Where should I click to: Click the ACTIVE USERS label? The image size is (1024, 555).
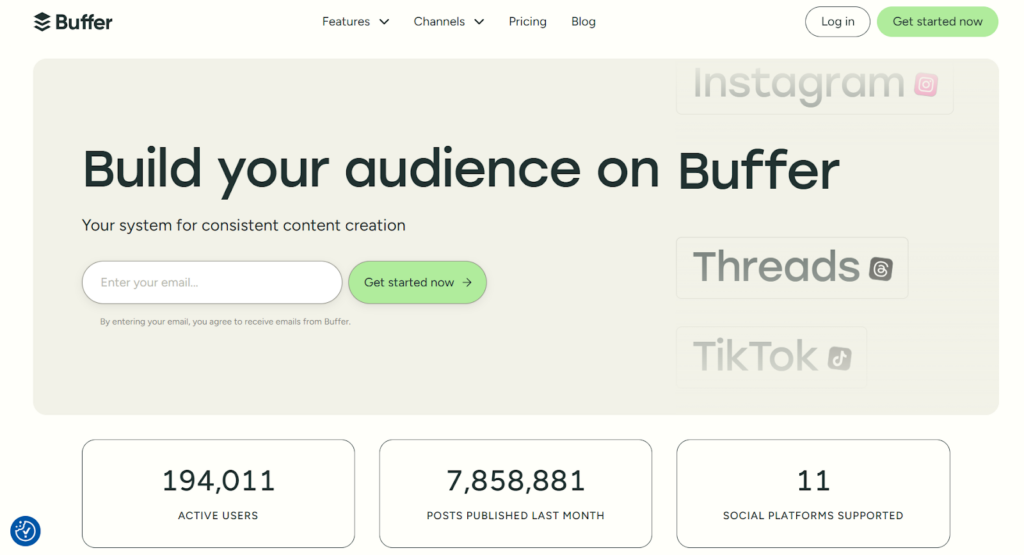(x=218, y=516)
